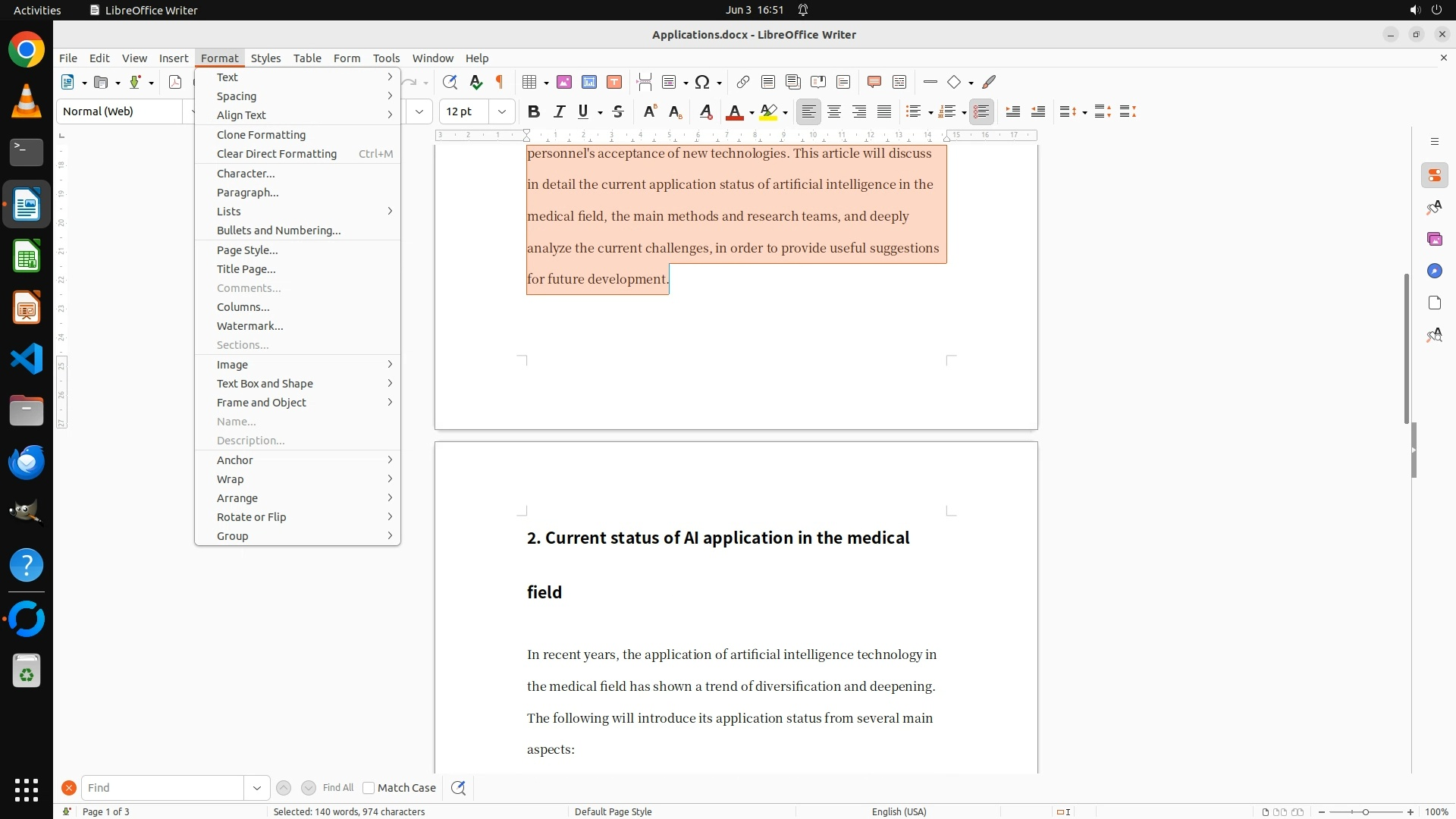Image resolution: width=1456 pixels, height=819 pixels.
Task: Toggle formatting marks pilcrow icon
Action: click(x=500, y=82)
